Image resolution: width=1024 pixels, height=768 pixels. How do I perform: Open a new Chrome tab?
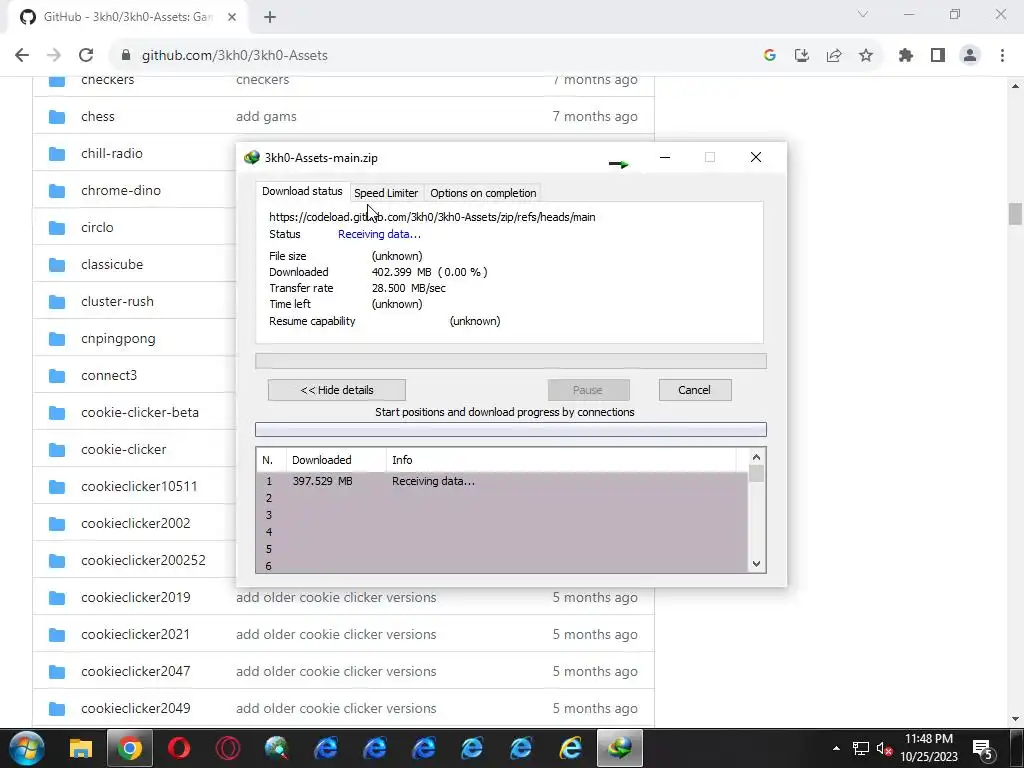click(270, 17)
